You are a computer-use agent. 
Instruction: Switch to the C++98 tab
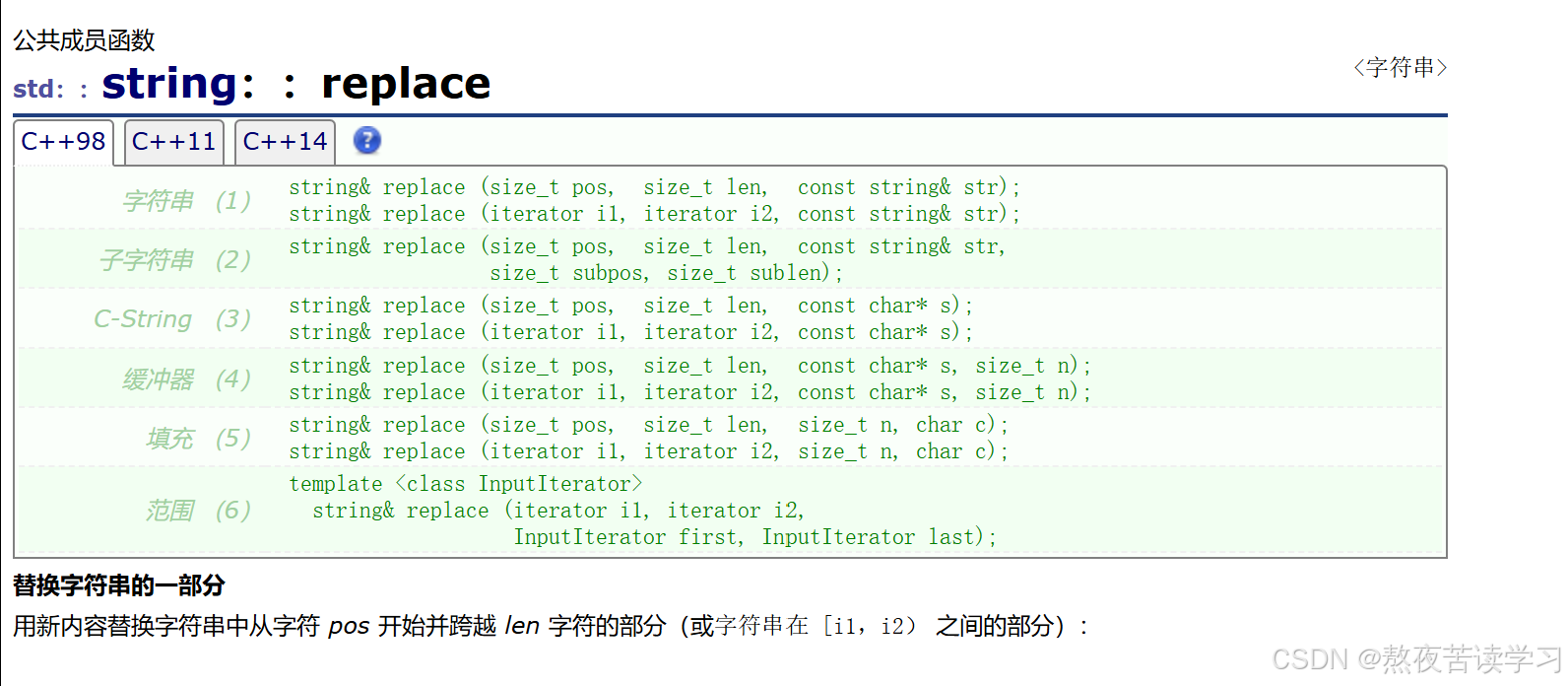pyautogui.click(x=63, y=142)
